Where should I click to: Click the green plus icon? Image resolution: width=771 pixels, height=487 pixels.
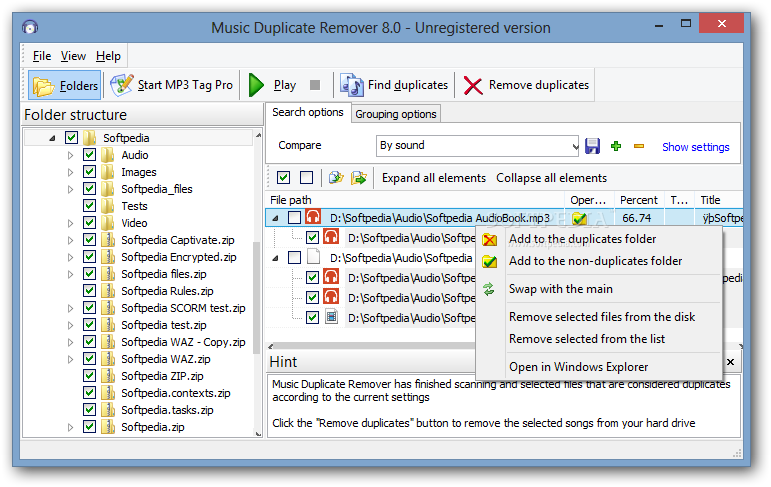pos(616,146)
